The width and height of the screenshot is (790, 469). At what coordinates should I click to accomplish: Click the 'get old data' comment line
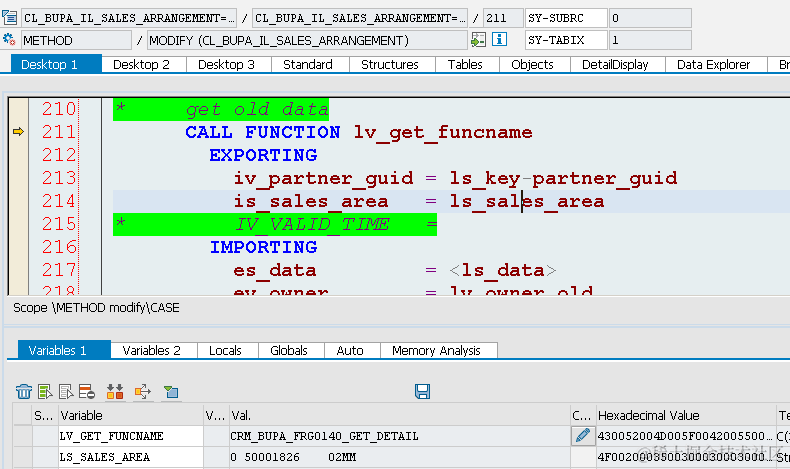[221, 109]
